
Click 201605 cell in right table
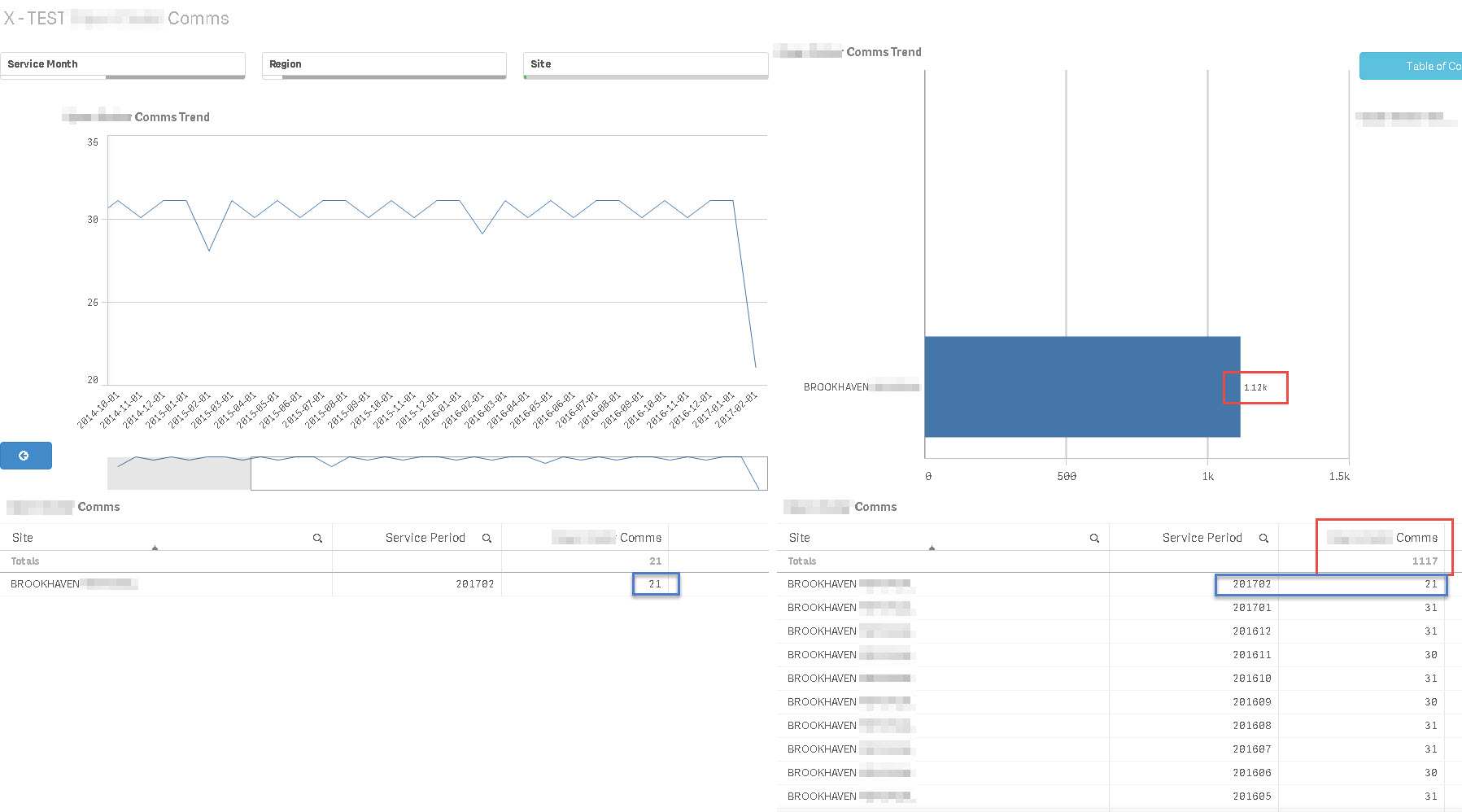point(1252,797)
